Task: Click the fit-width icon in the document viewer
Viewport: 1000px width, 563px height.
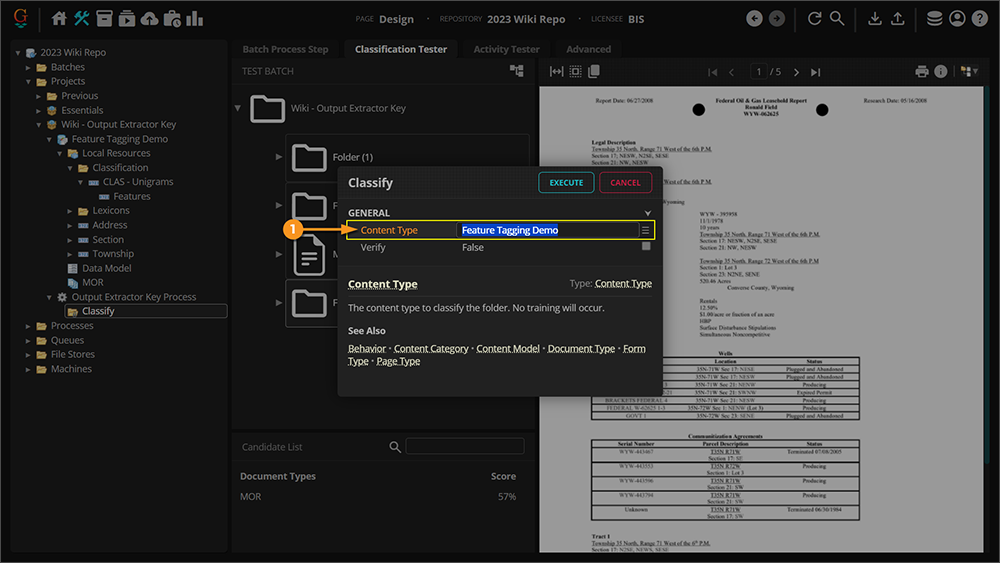Action: click(555, 72)
